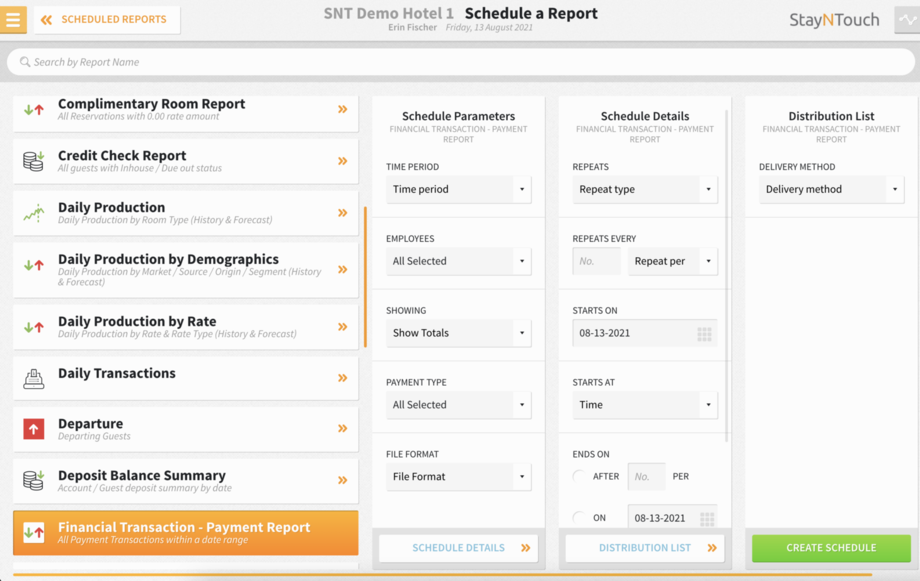Select Daily Production by Demographics report
This screenshot has height=581, width=920.
[185, 269]
